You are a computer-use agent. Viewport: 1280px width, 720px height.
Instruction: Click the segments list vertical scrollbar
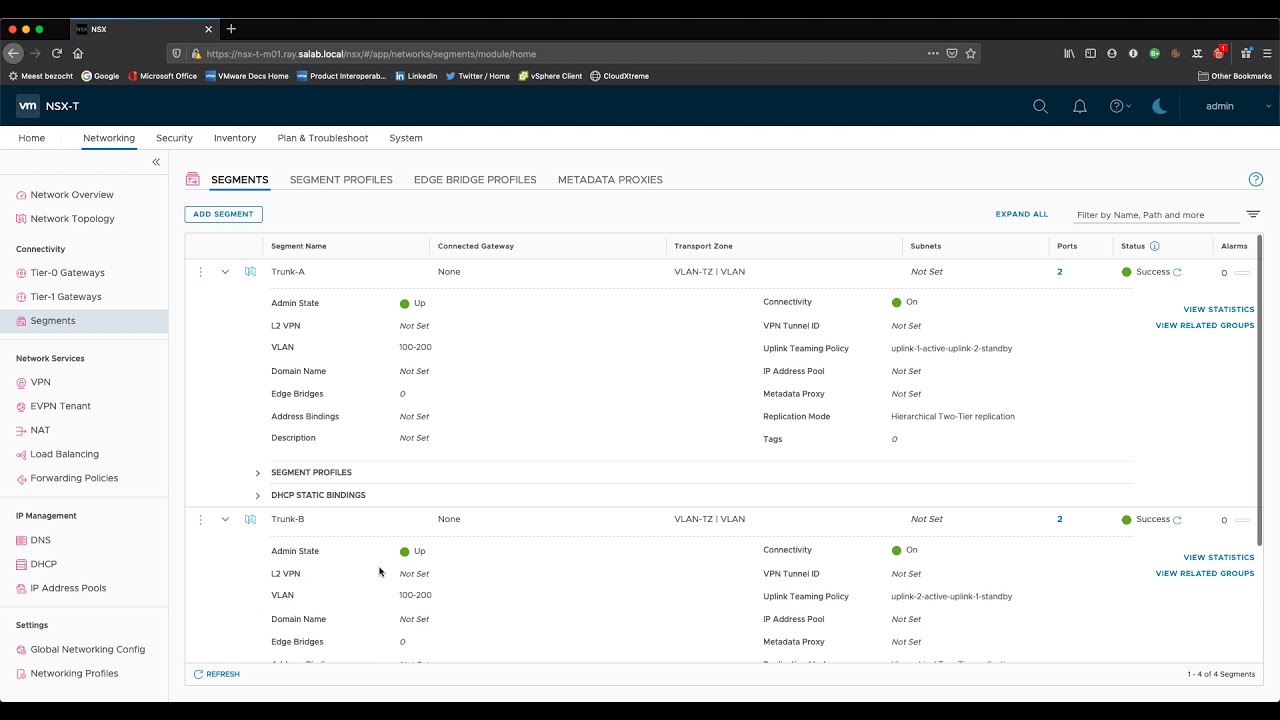[1259, 390]
